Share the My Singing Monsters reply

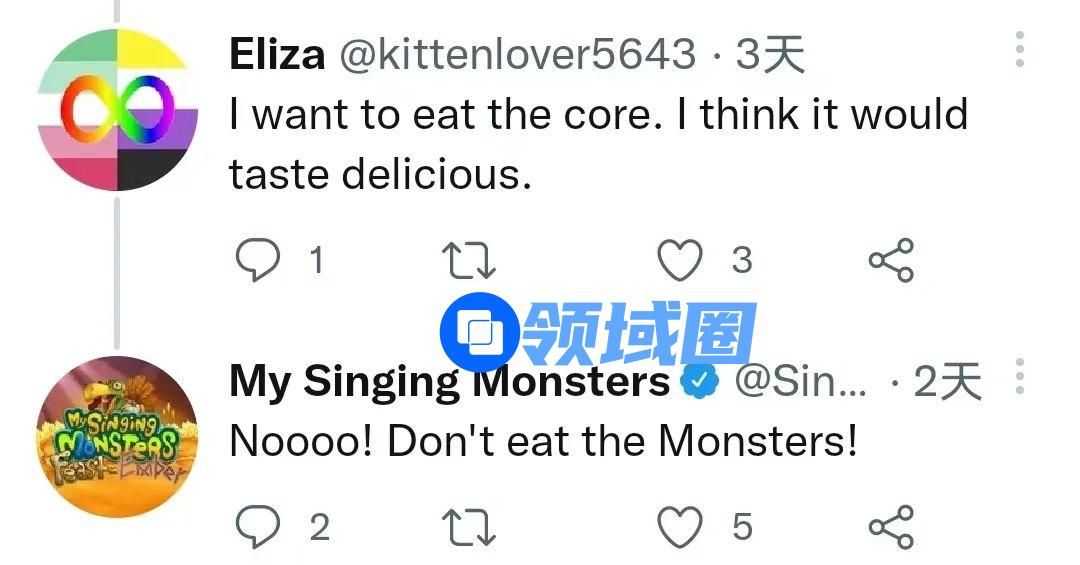tap(890, 527)
